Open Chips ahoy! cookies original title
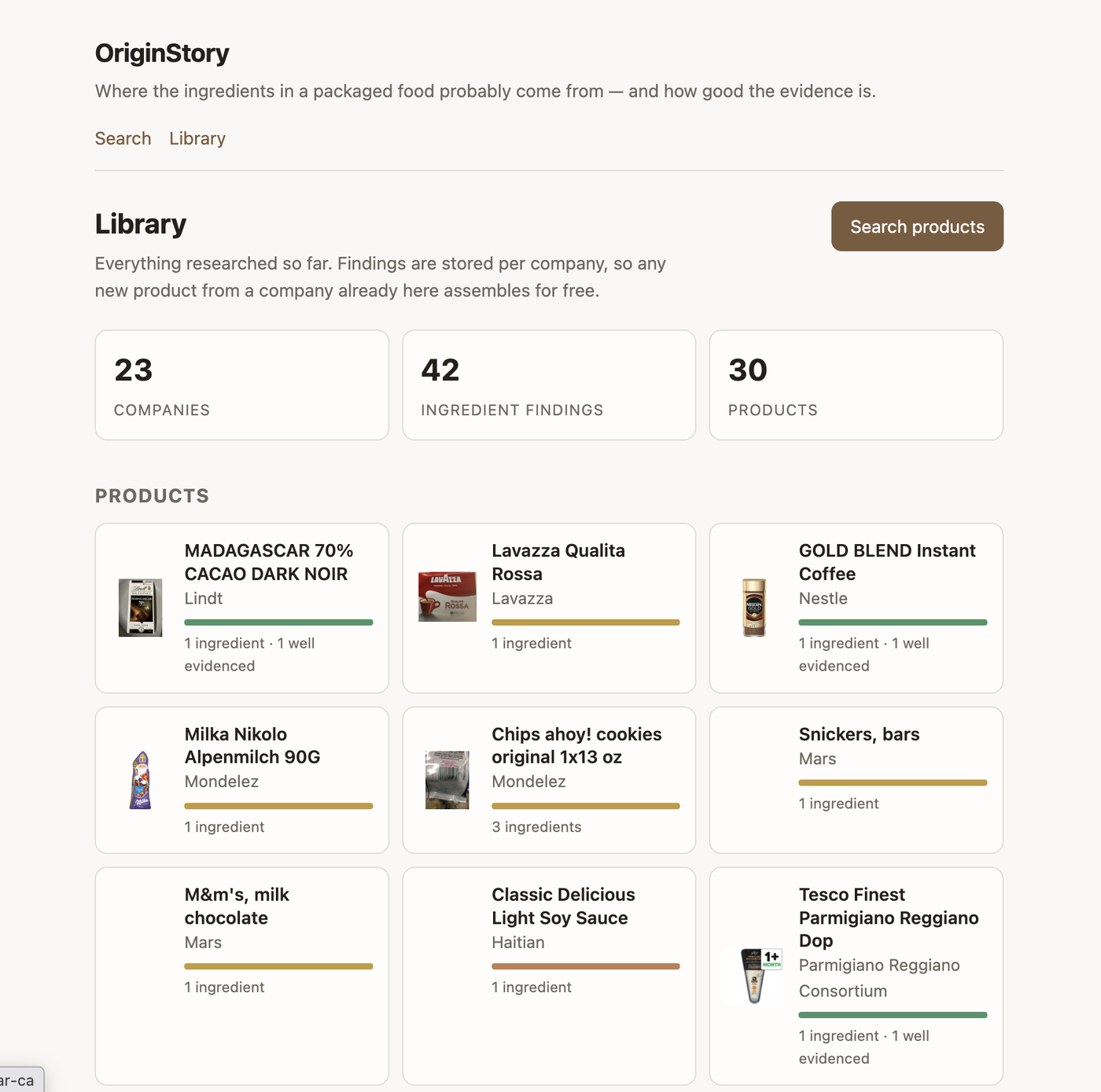The width and height of the screenshot is (1101, 1092). click(x=576, y=745)
